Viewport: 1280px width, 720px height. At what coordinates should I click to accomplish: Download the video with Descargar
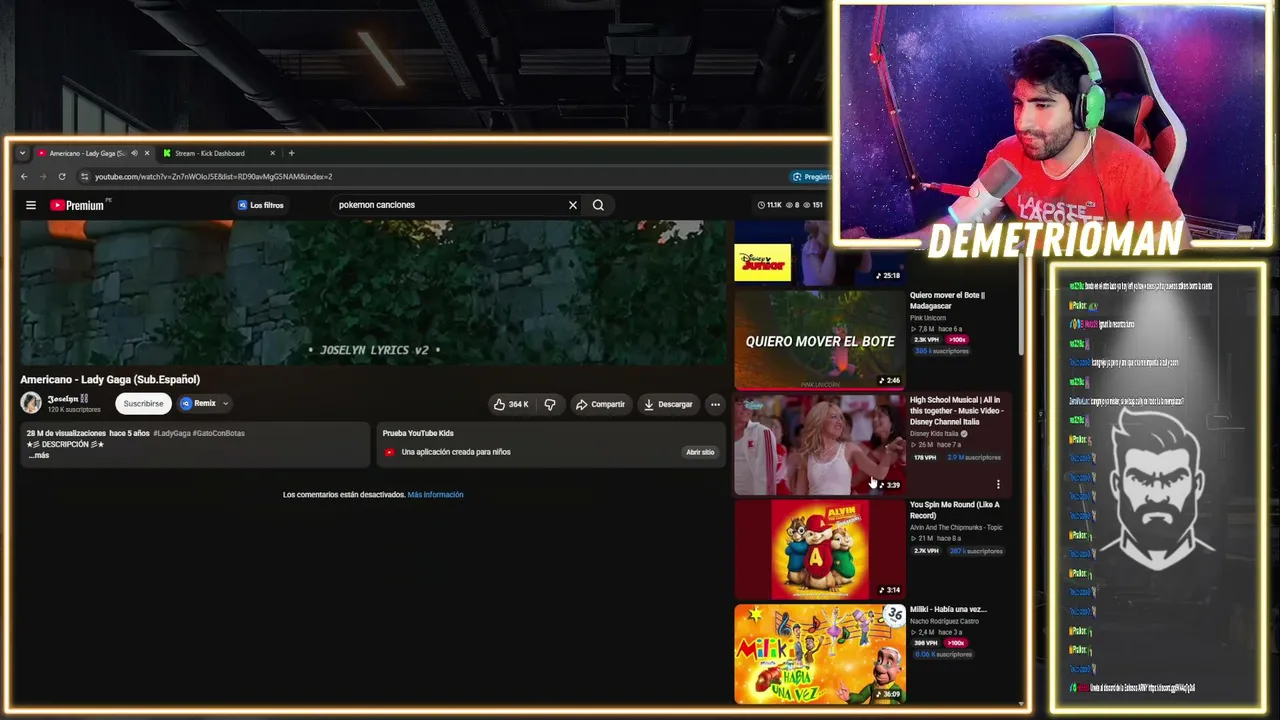668,404
